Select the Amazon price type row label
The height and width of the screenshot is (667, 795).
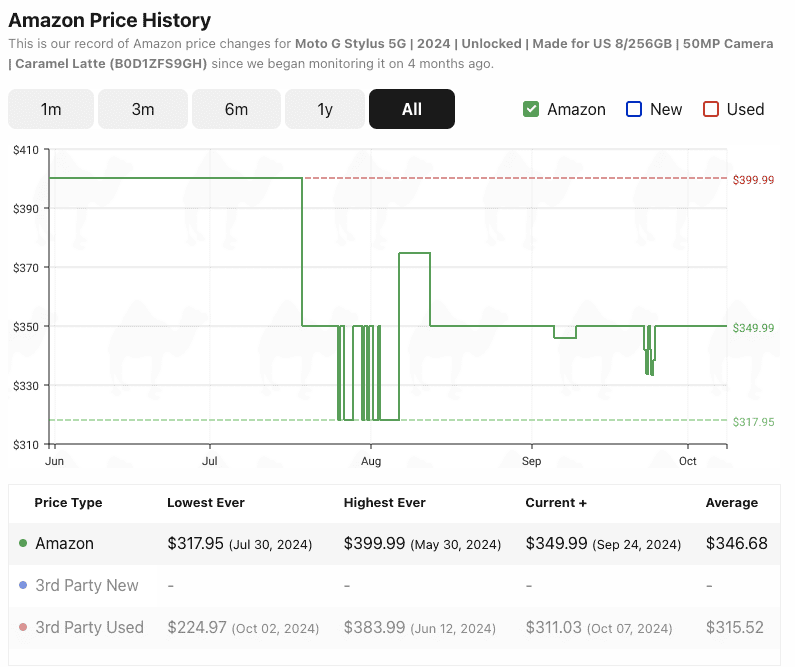[x=64, y=544]
